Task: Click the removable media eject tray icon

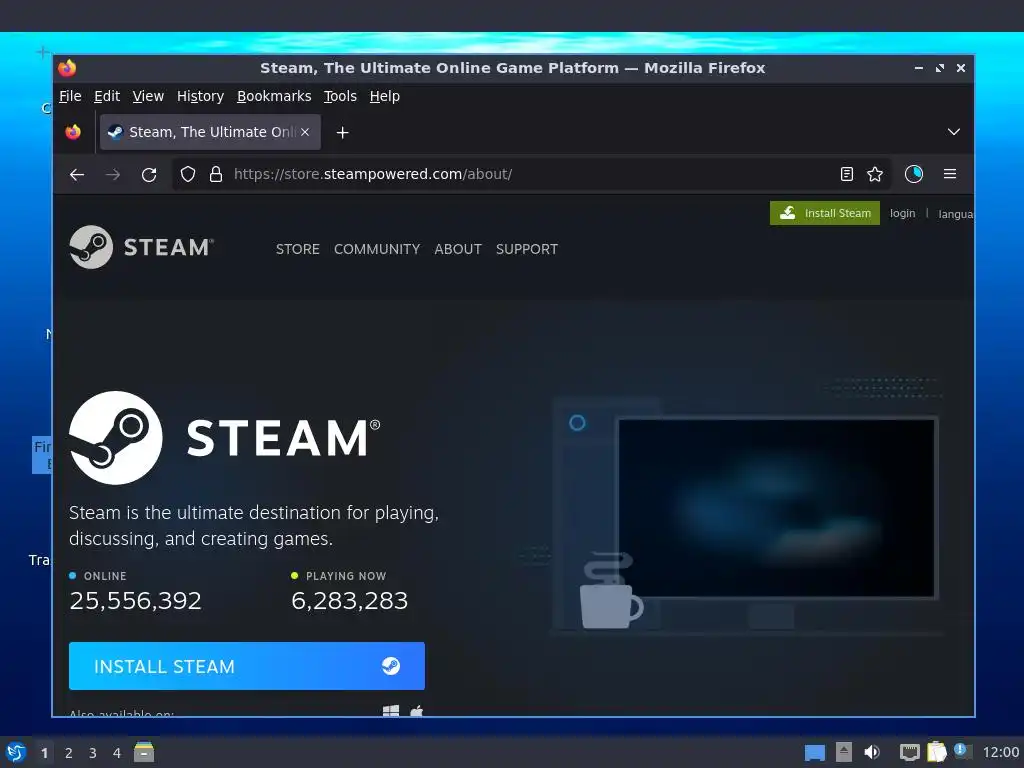Action: [844, 752]
